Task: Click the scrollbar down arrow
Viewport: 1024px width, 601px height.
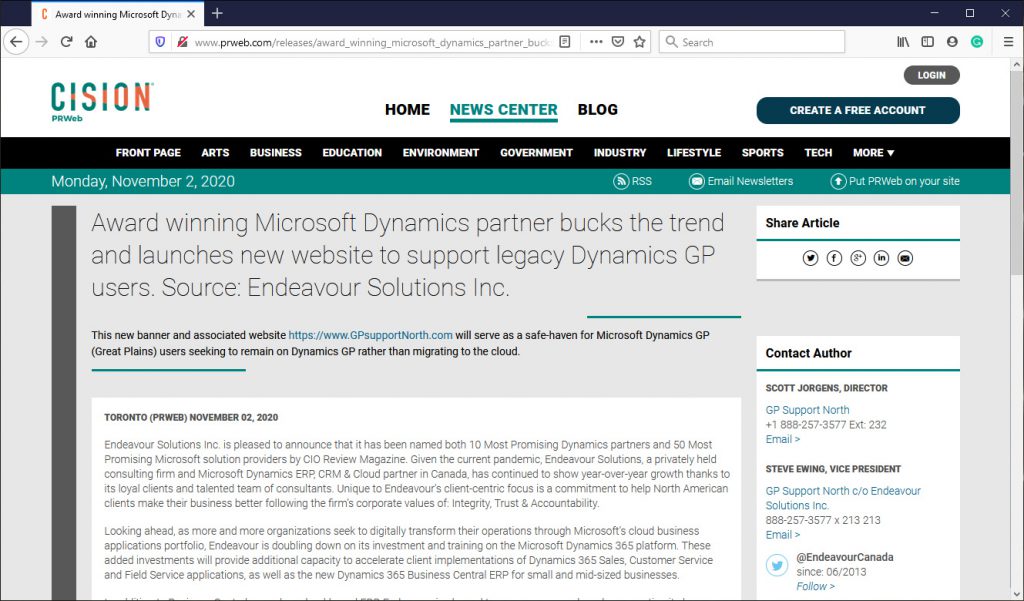Action: click(1016, 594)
